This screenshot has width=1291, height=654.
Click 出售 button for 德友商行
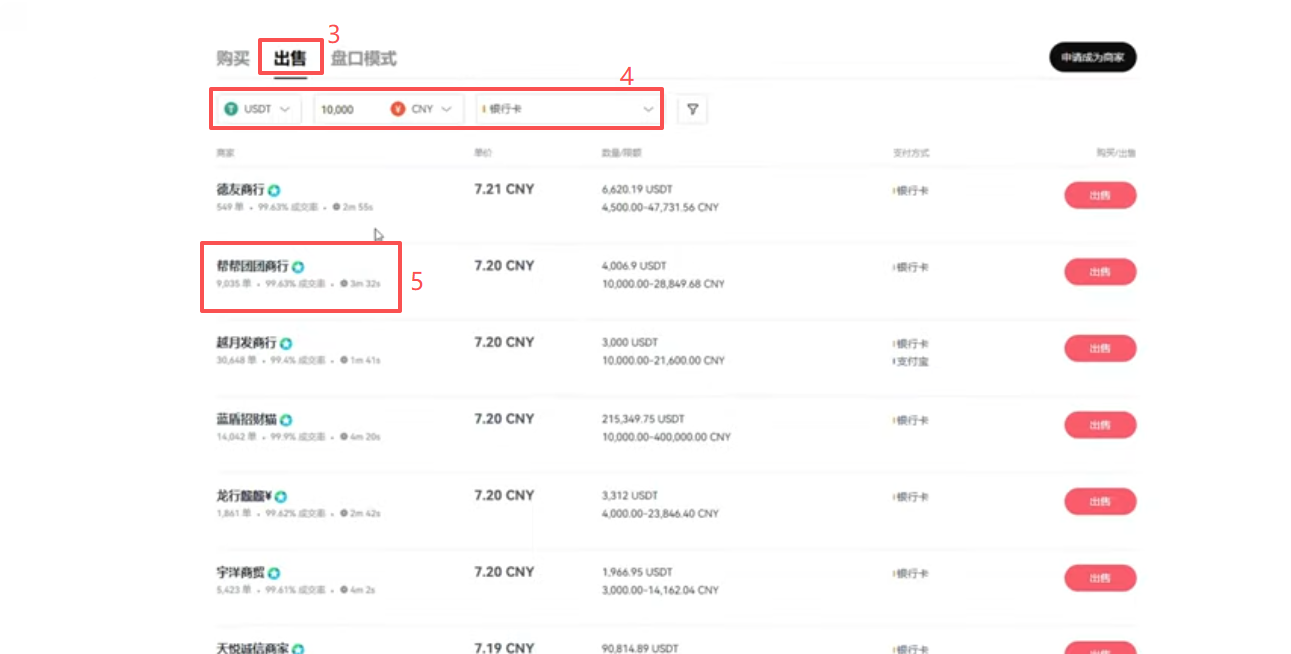1100,195
